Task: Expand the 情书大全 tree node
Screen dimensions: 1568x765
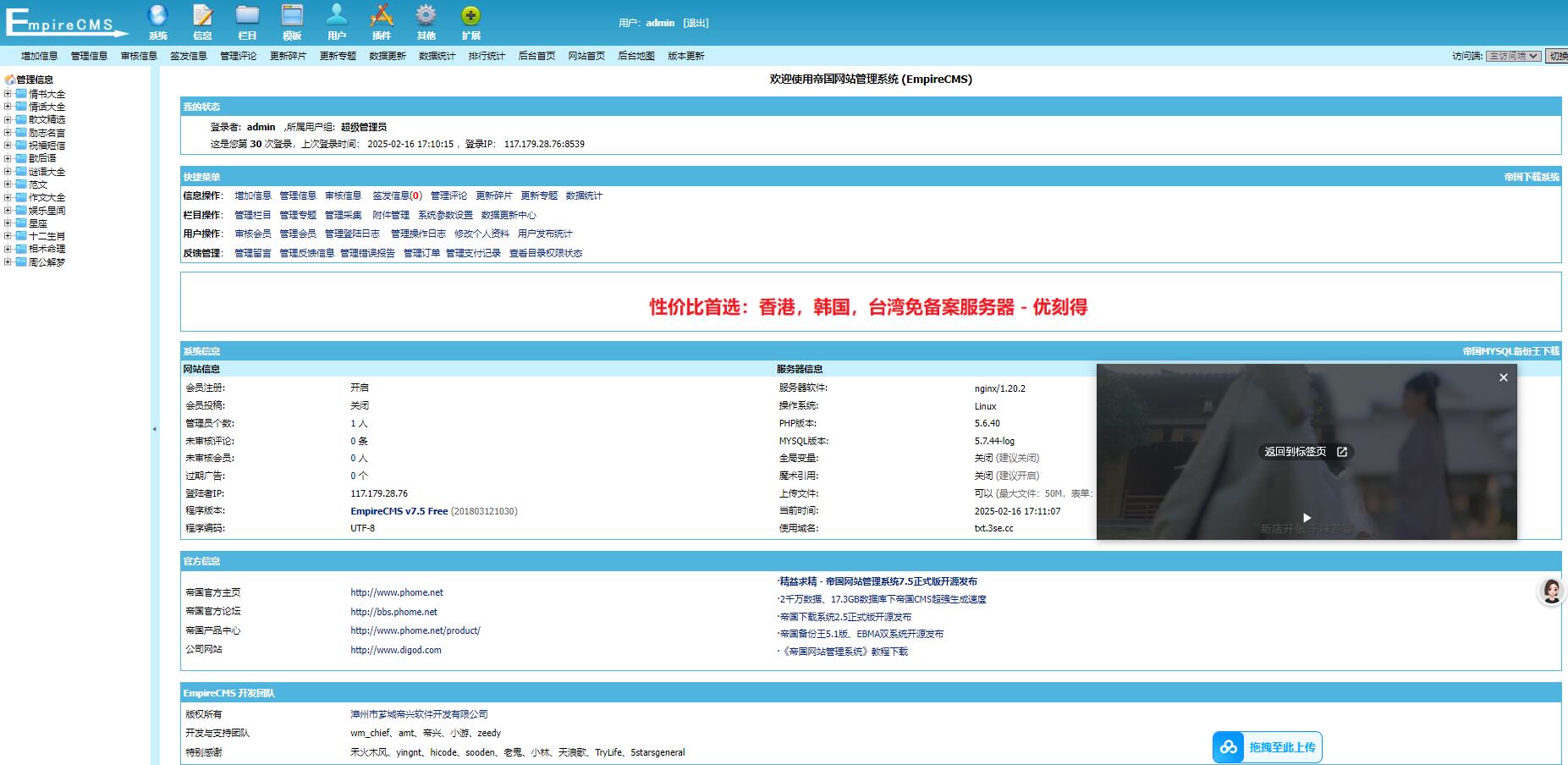Action: (x=7, y=93)
